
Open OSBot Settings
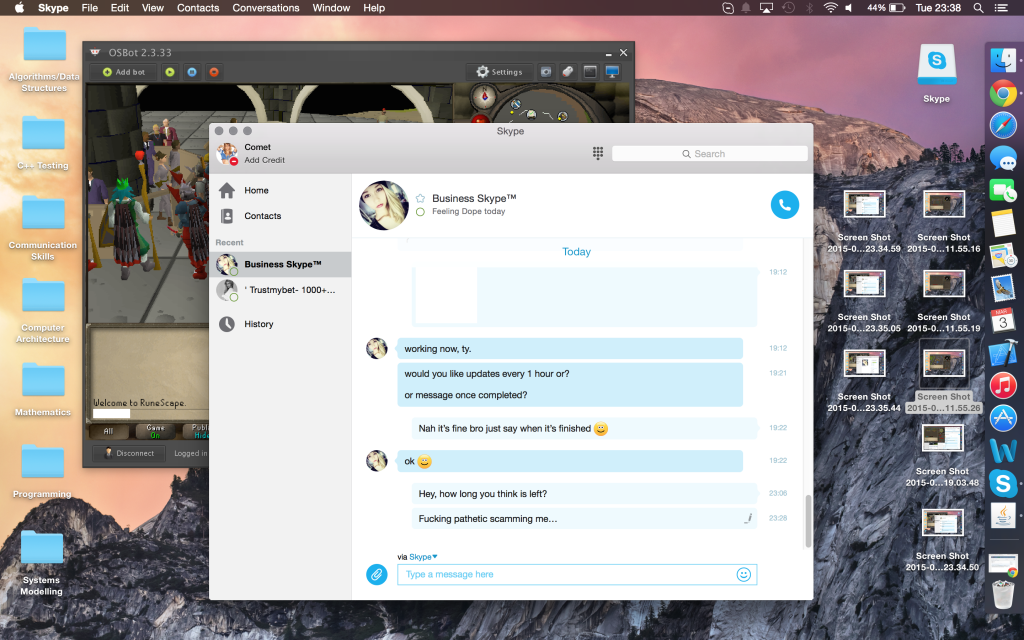point(500,72)
